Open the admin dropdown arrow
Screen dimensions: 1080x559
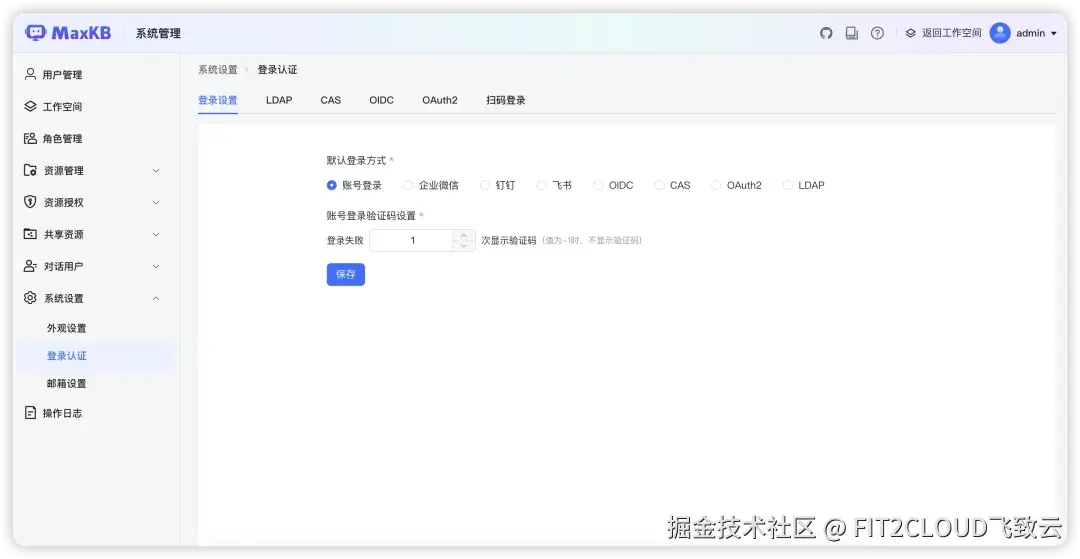point(1053,34)
